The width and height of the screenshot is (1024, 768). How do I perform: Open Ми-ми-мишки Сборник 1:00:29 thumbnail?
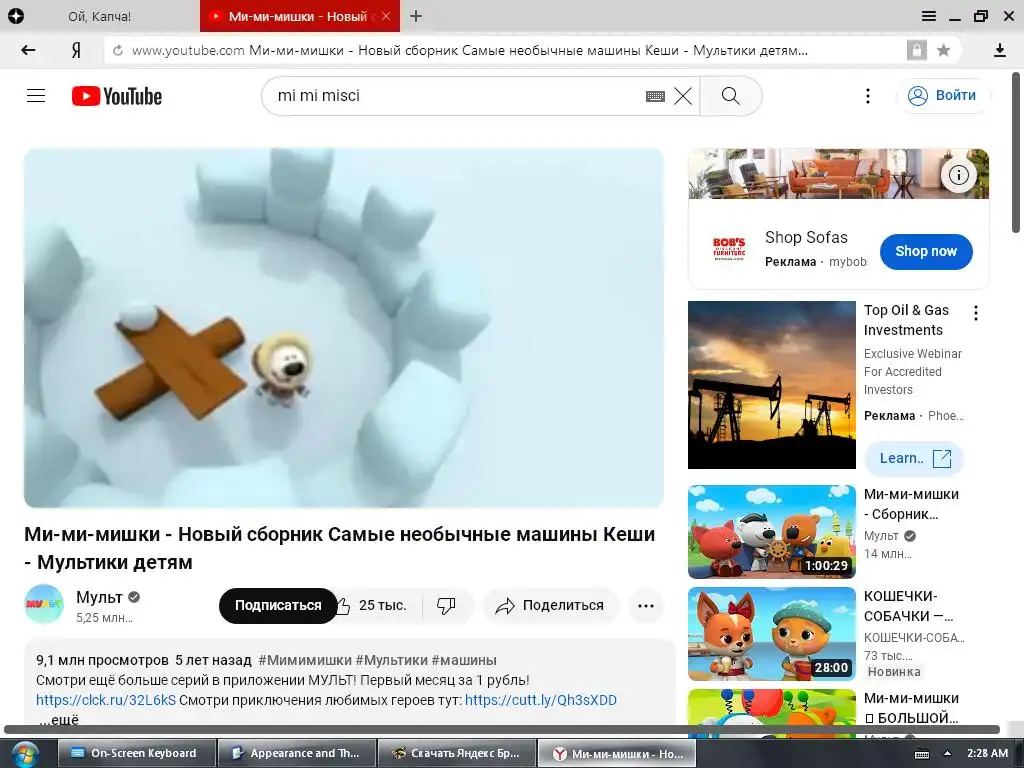coord(772,532)
